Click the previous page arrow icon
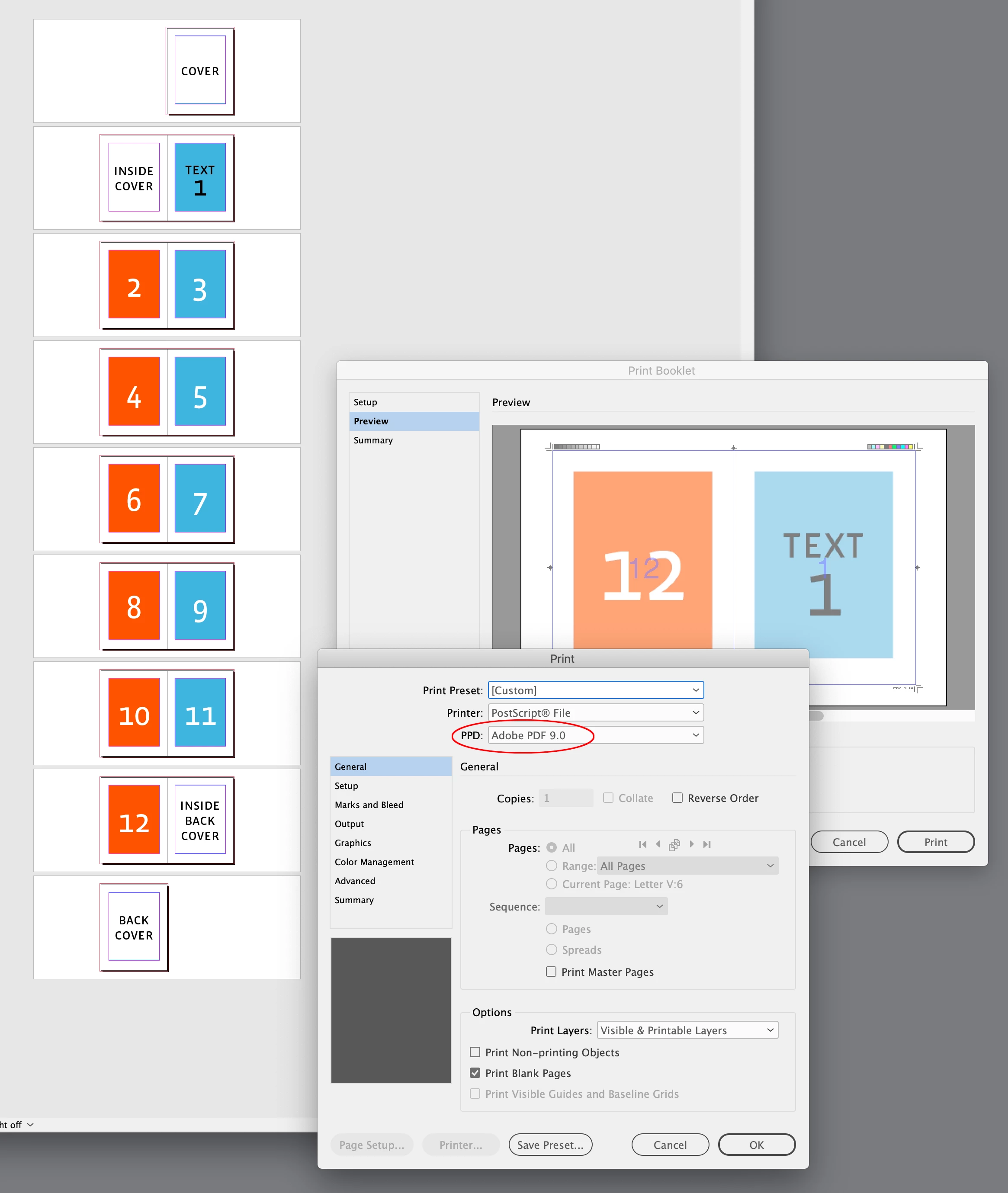This screenshot has height=1193, width=1008. (658, 844)
